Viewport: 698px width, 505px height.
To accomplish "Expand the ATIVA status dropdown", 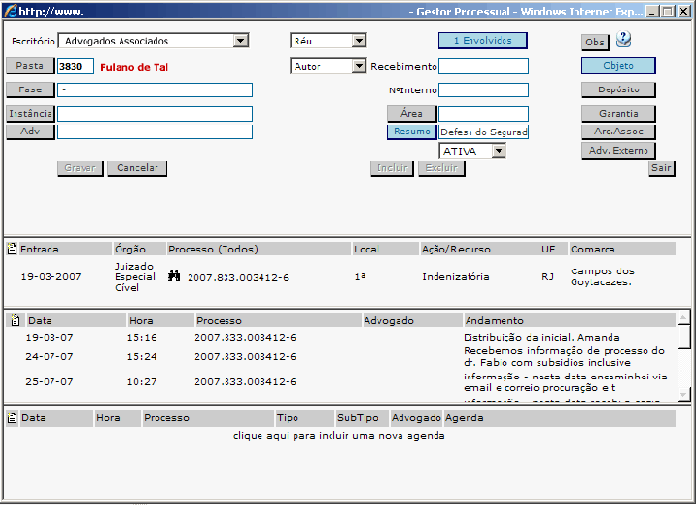I will pos(497,151).
